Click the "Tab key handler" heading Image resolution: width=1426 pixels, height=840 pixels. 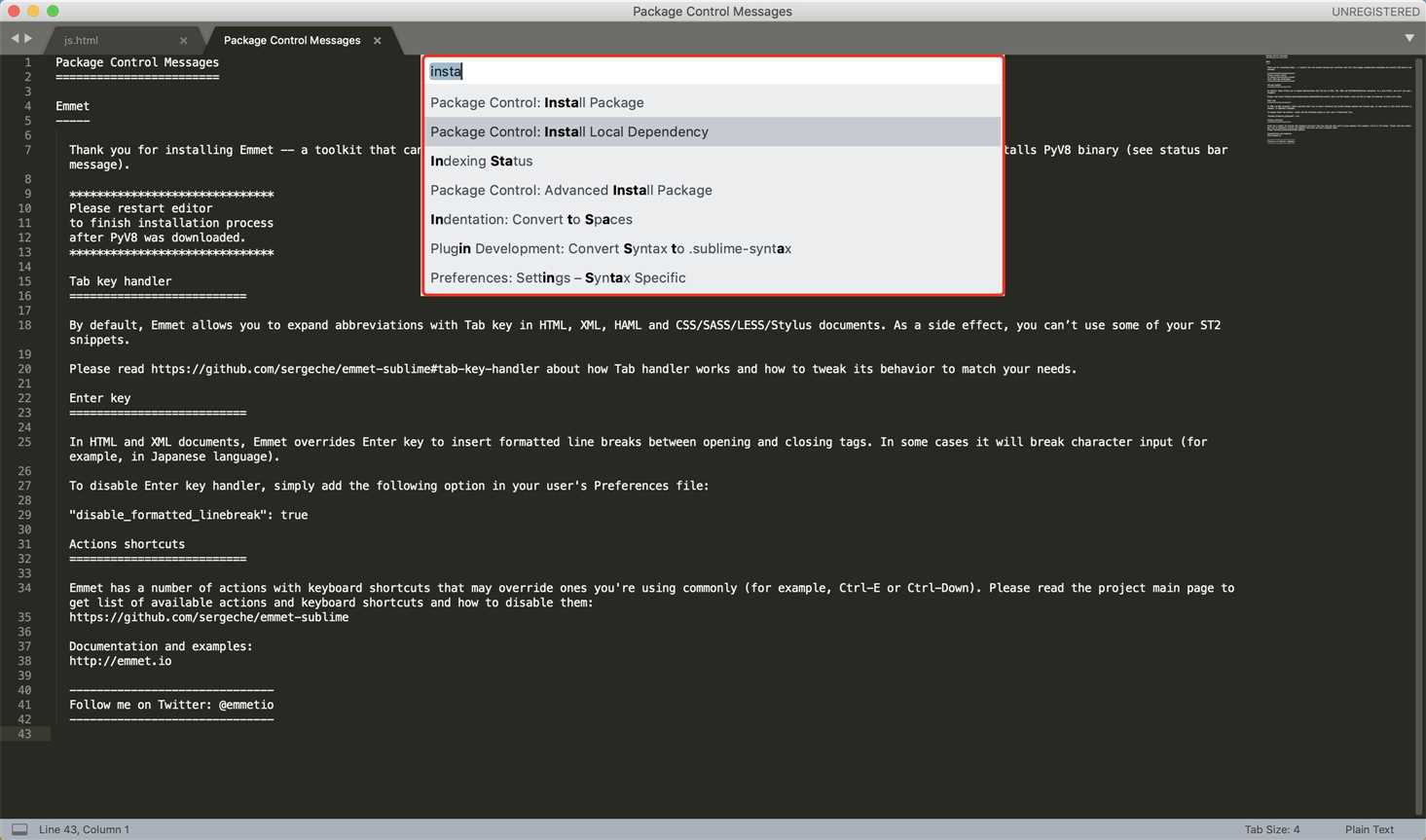click(120, 281)
